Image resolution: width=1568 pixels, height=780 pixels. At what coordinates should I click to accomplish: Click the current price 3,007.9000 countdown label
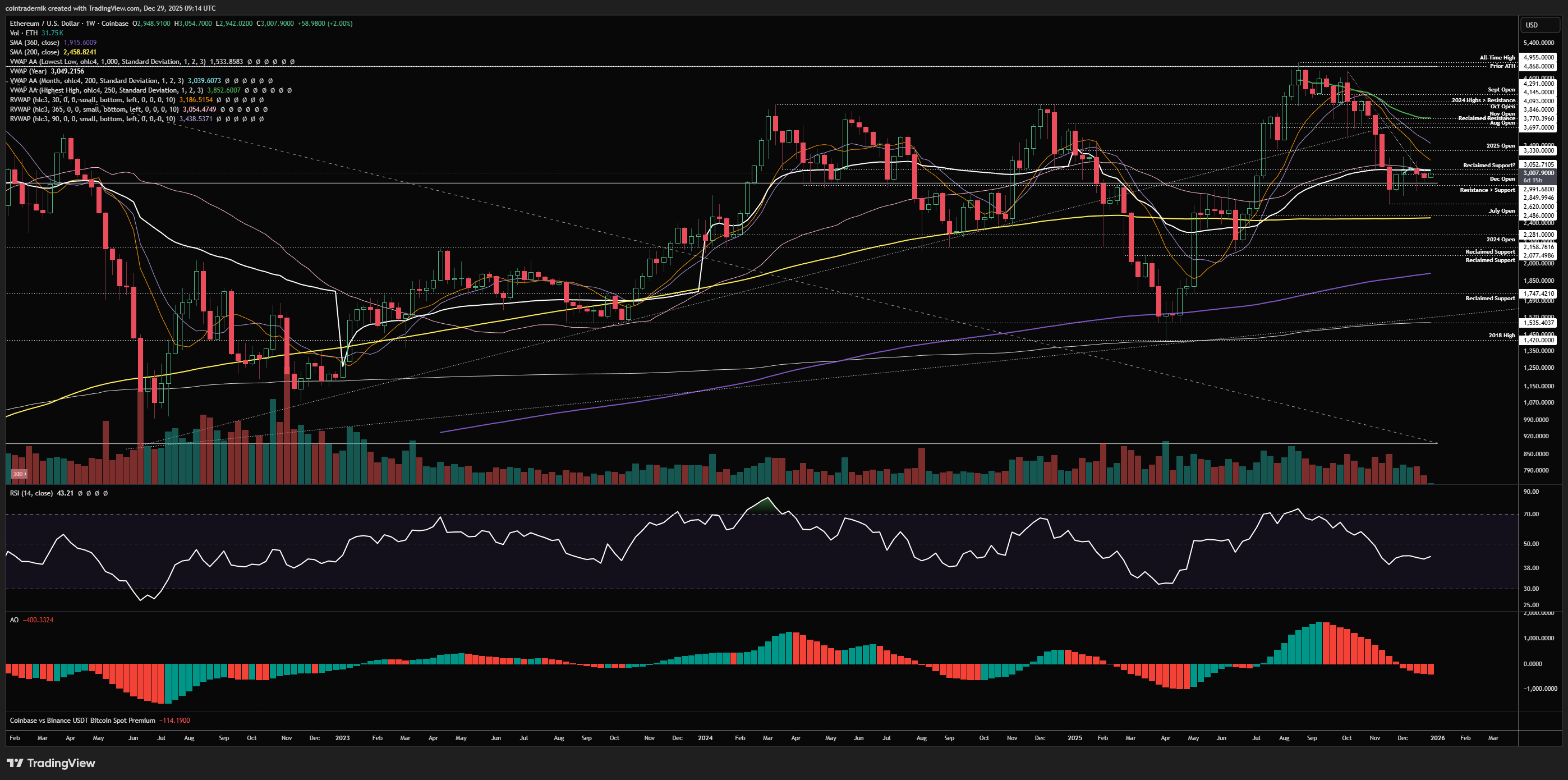(x=1539, y=177)
